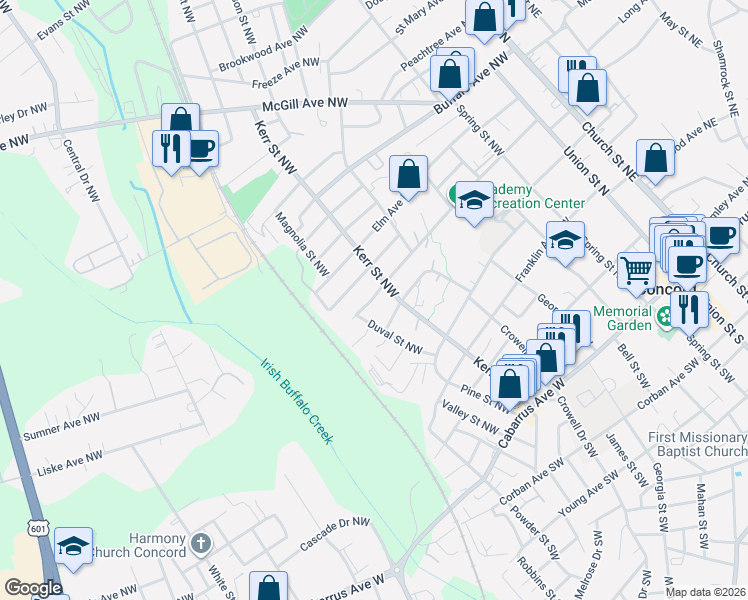
Task: Select the Cascade Dr NW street label
Action: pos(335,534)
